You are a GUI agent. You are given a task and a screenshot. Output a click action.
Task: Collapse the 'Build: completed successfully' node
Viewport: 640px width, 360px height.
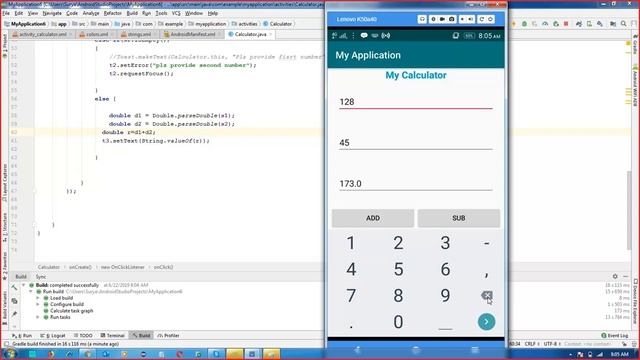coord(24,285)
